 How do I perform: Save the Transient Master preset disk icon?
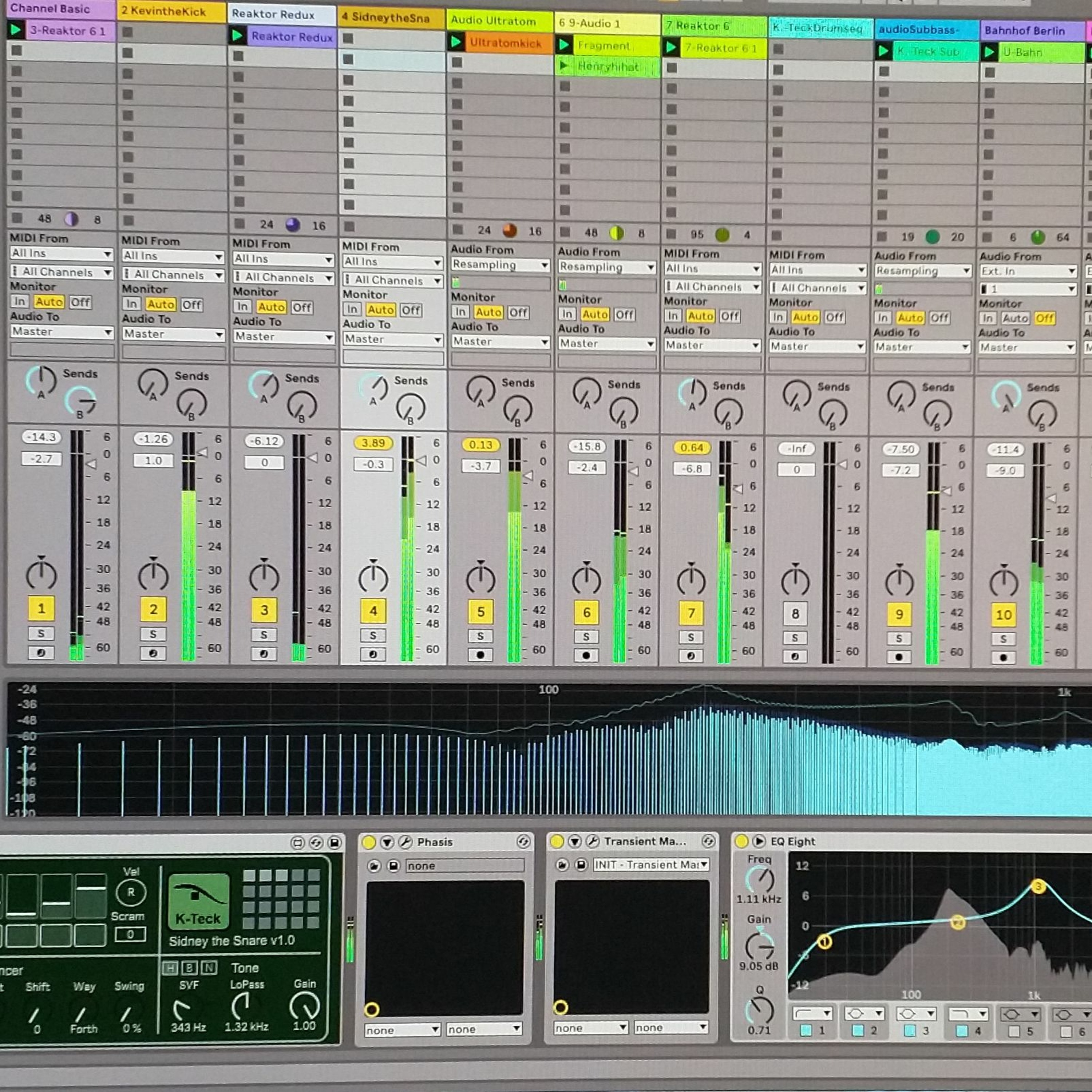point(582,865)
